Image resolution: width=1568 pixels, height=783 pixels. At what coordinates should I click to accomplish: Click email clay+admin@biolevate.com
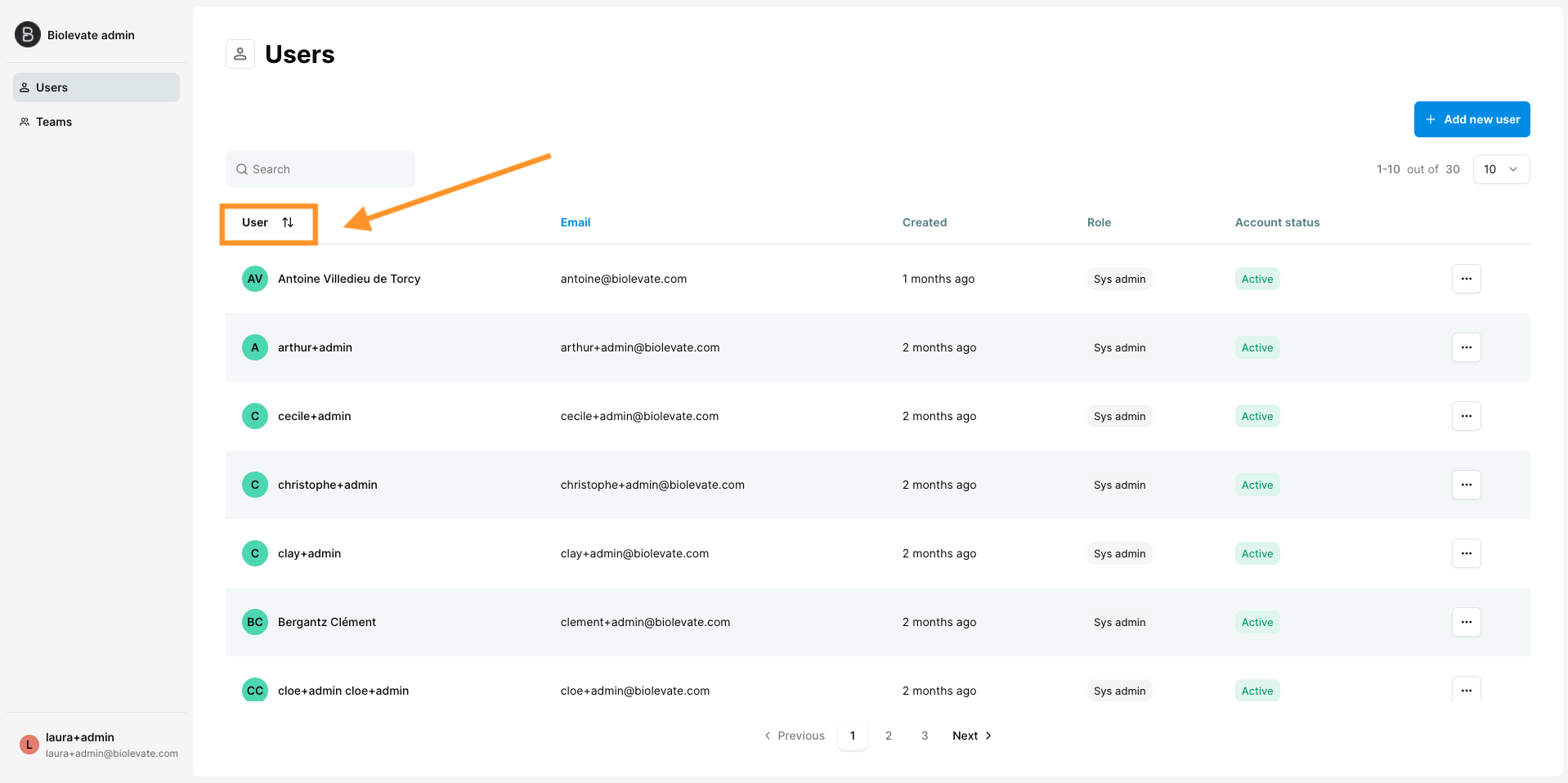pyautogui.click(x=634, y=553)
